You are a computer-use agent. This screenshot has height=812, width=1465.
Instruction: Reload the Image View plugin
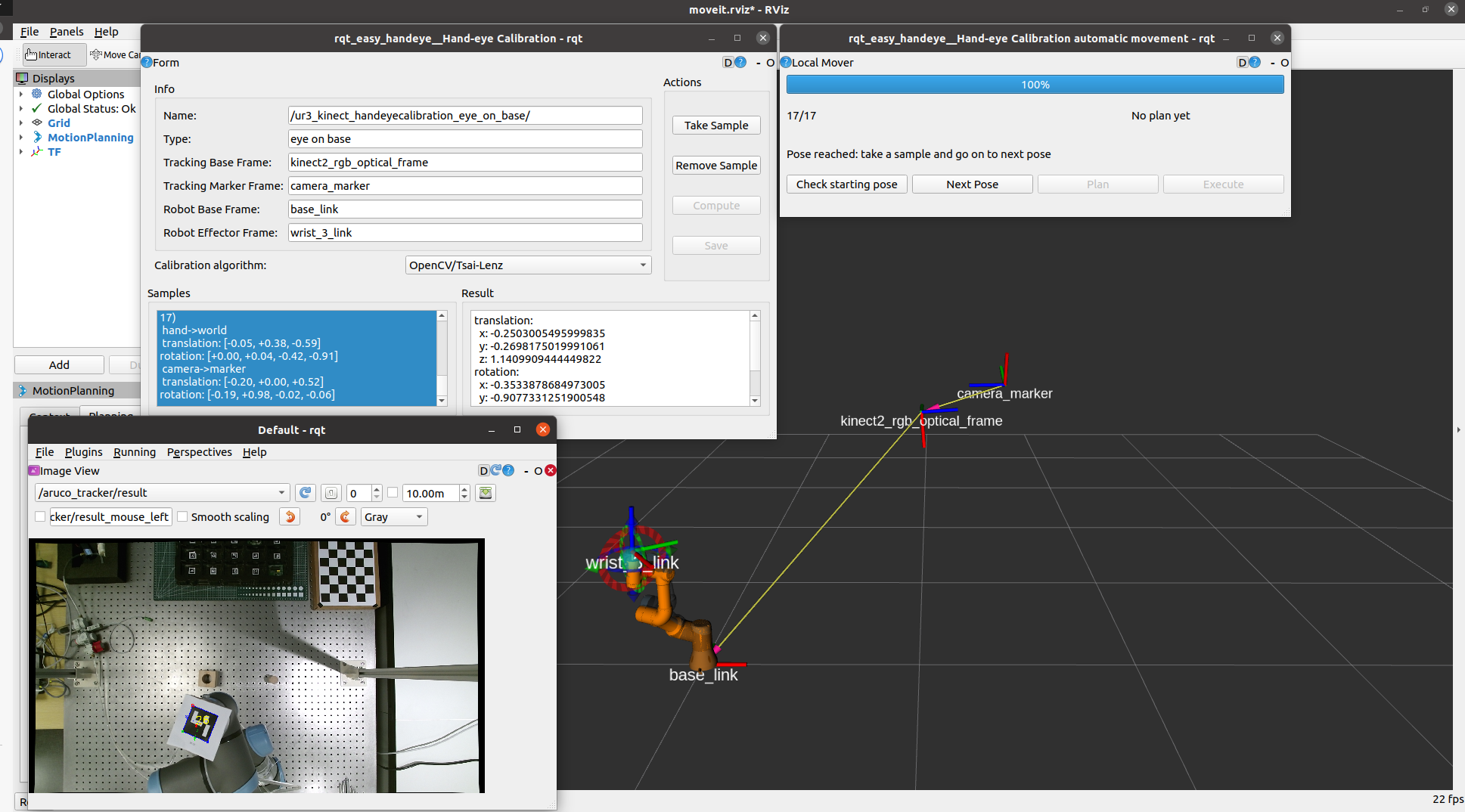pos(496,470)
